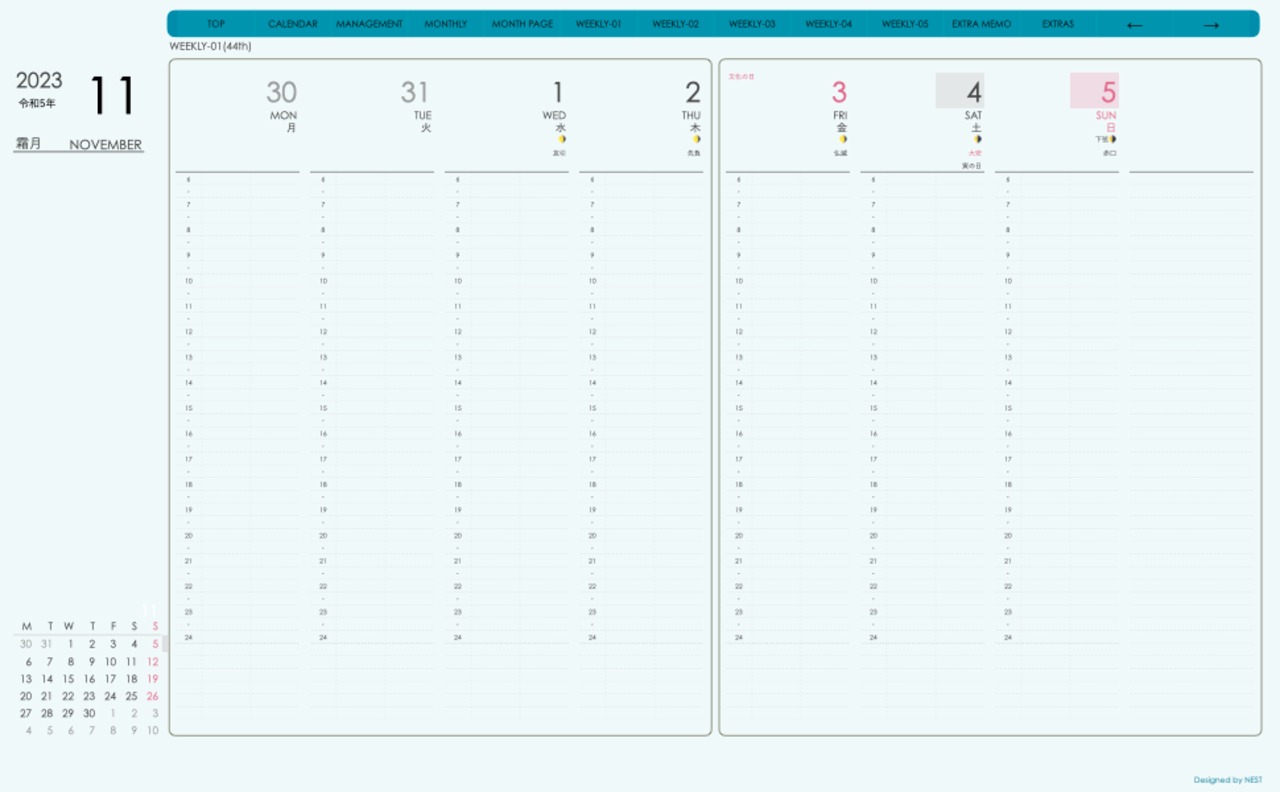
Task: Select 15 in the mini calendar
Action: click(x=68, y=679)
